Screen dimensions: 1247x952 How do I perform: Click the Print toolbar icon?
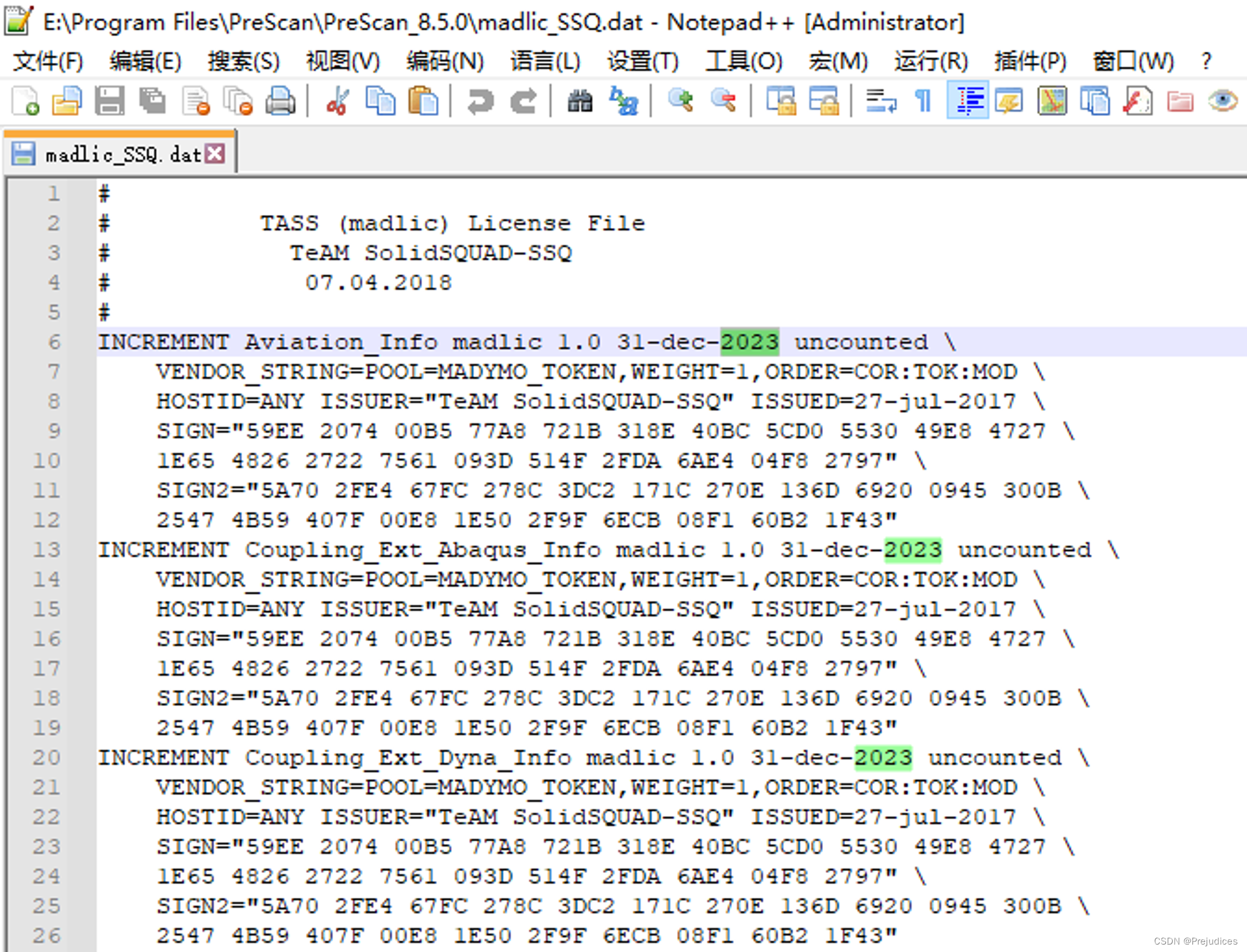pos(281,101)
